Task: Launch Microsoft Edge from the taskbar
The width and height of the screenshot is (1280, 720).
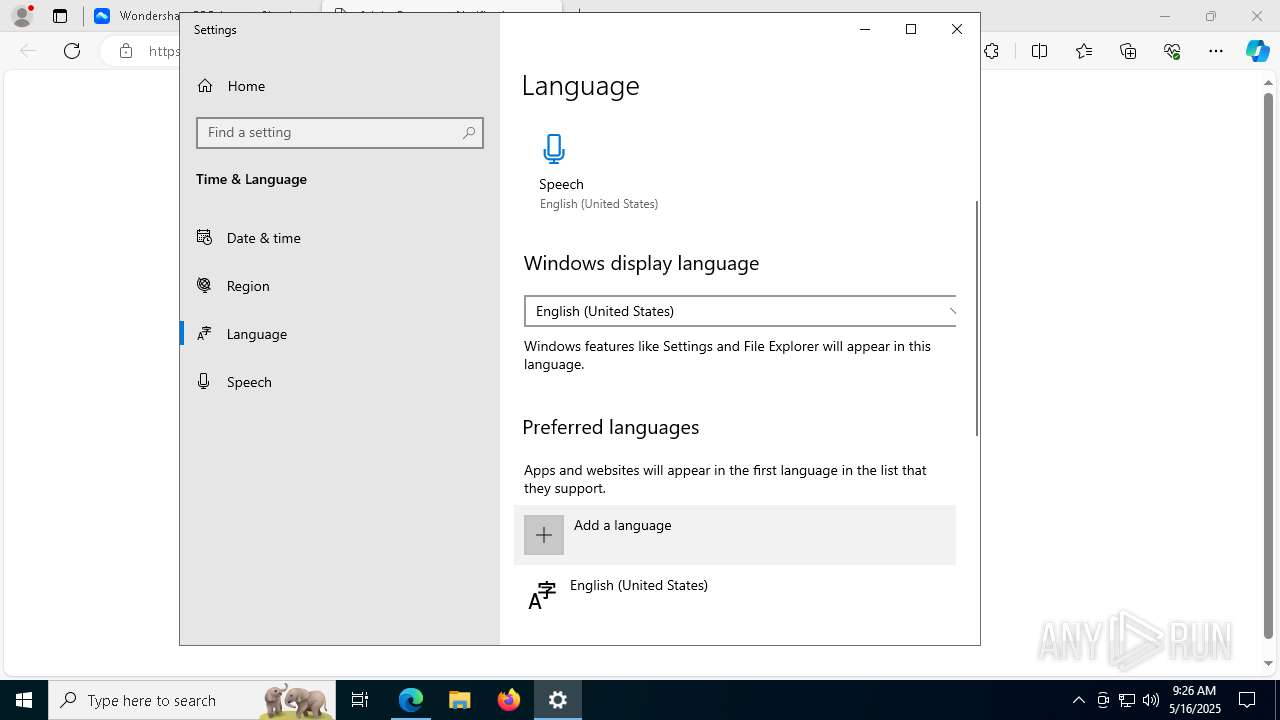Action: pos(411,700)
